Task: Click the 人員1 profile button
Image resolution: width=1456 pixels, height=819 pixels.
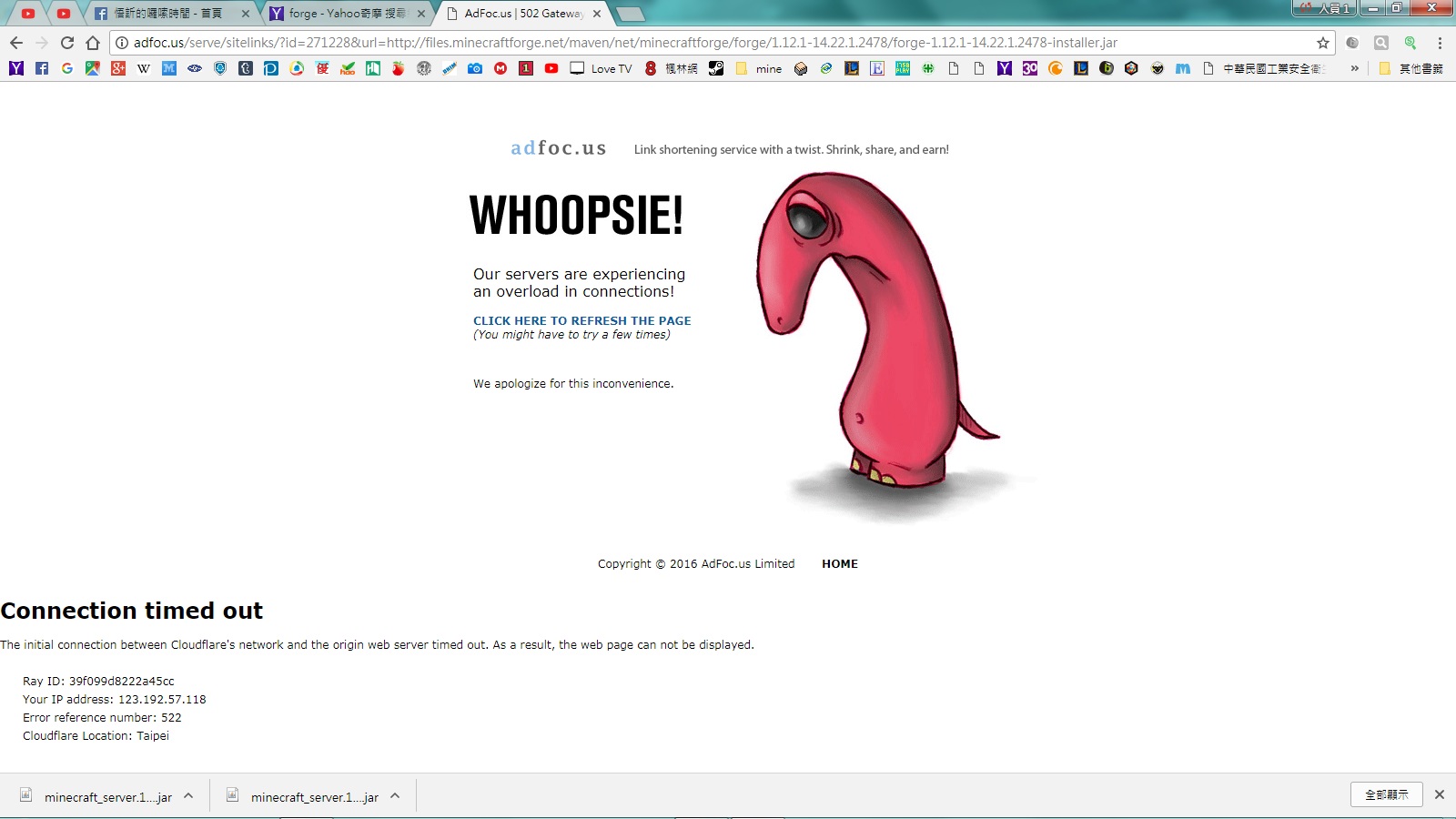Action: click(x=1324, y=8)
